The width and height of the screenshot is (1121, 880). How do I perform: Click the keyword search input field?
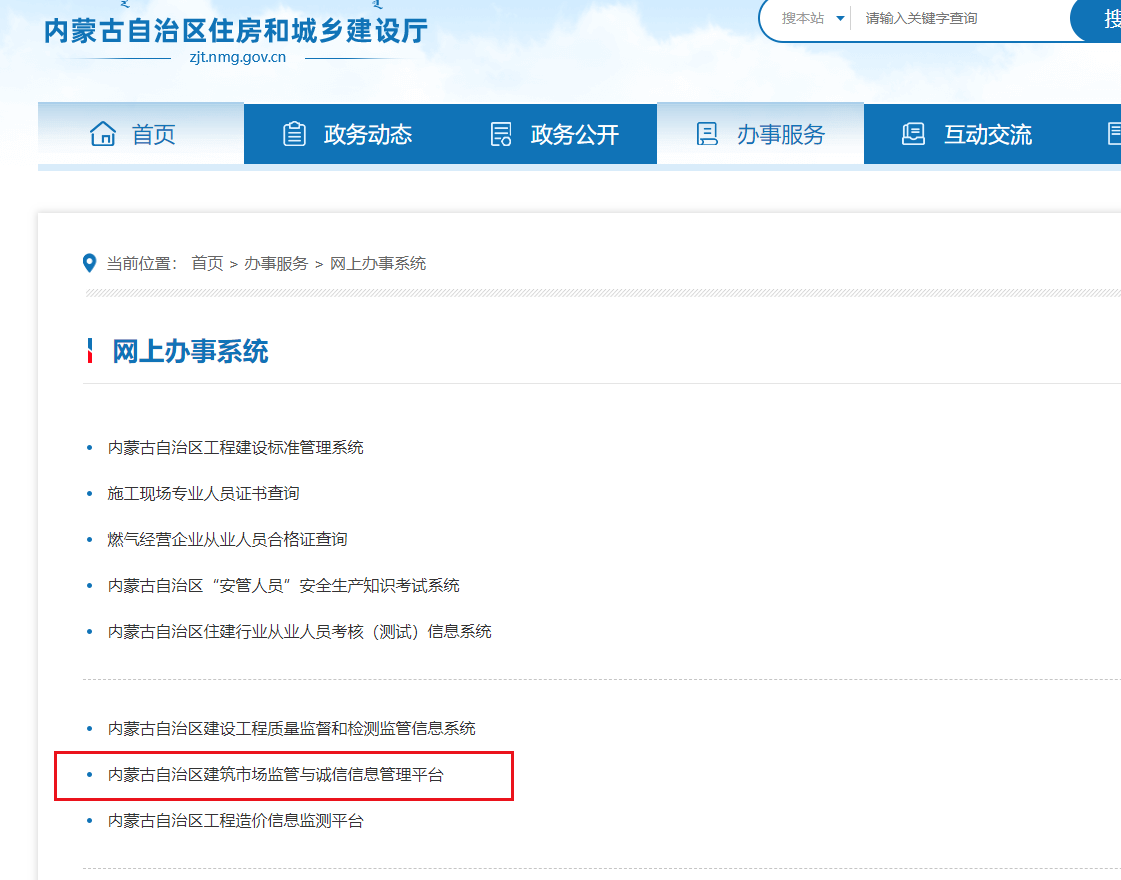[955, 18]
